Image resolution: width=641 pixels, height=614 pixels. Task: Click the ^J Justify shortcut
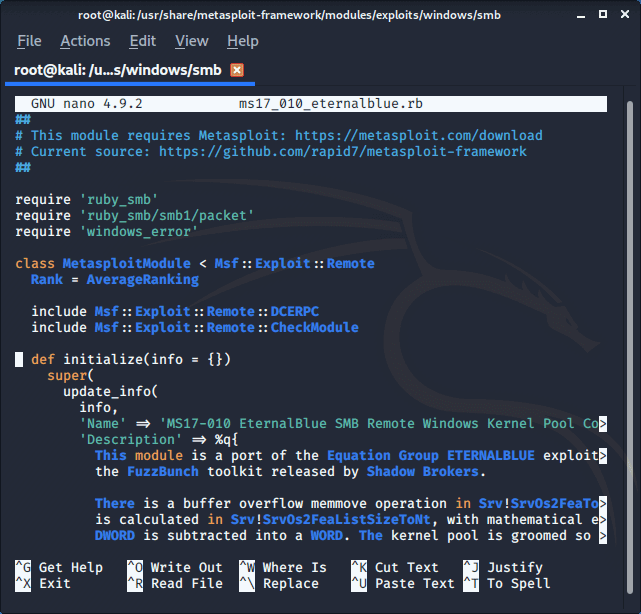click(x=503, y=567)
